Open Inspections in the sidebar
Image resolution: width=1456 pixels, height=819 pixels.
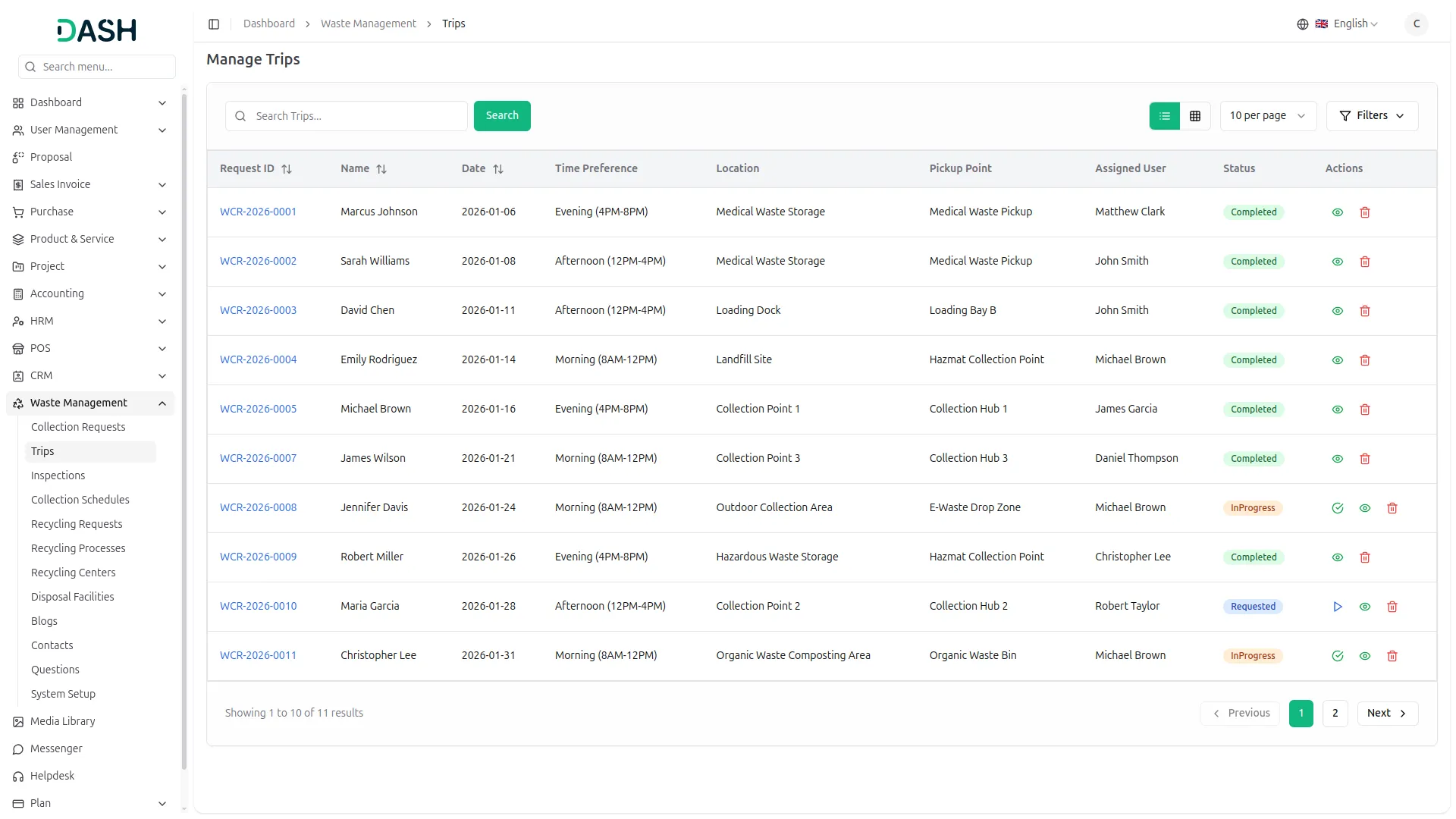58,475
